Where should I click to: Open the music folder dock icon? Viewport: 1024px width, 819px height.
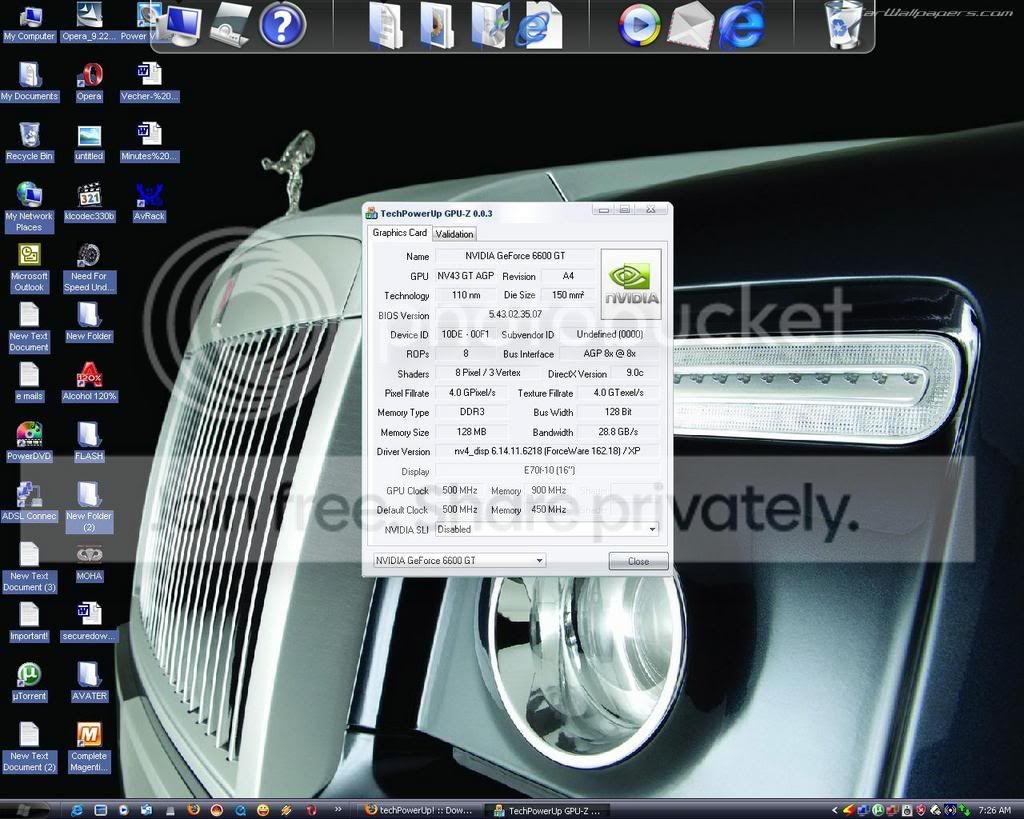489,25
